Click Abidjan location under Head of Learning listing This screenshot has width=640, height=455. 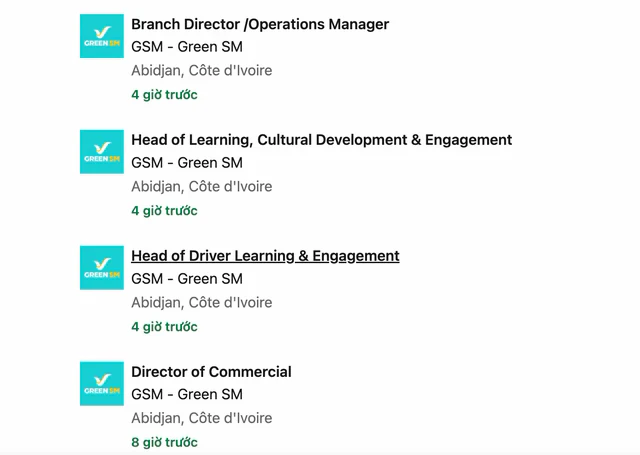point(202,186)
